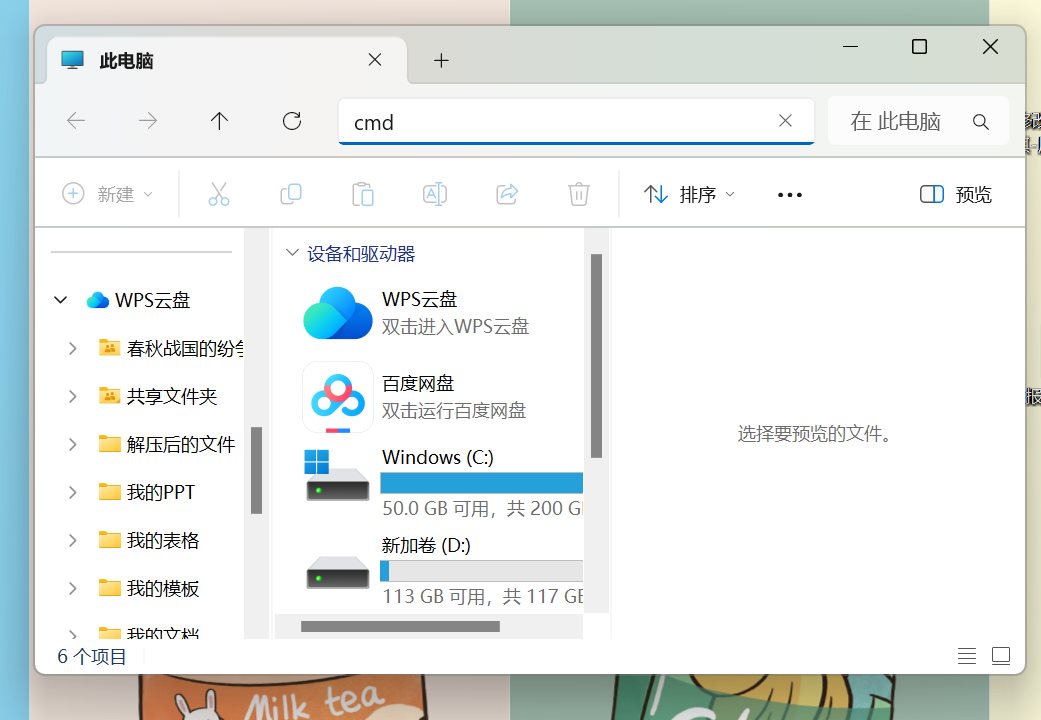The width and height of the screenshot is (1041, 720).
Task: Click the 新建 plus circle icon
Action: (x=73, y=194)
